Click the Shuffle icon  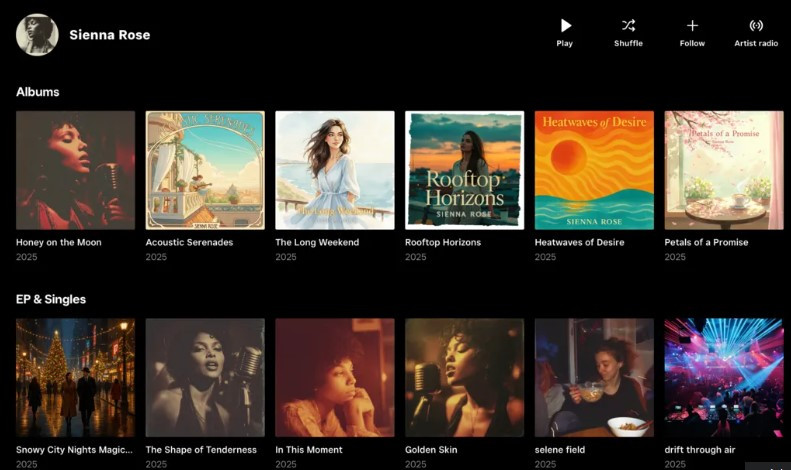(x=628, y=26)
